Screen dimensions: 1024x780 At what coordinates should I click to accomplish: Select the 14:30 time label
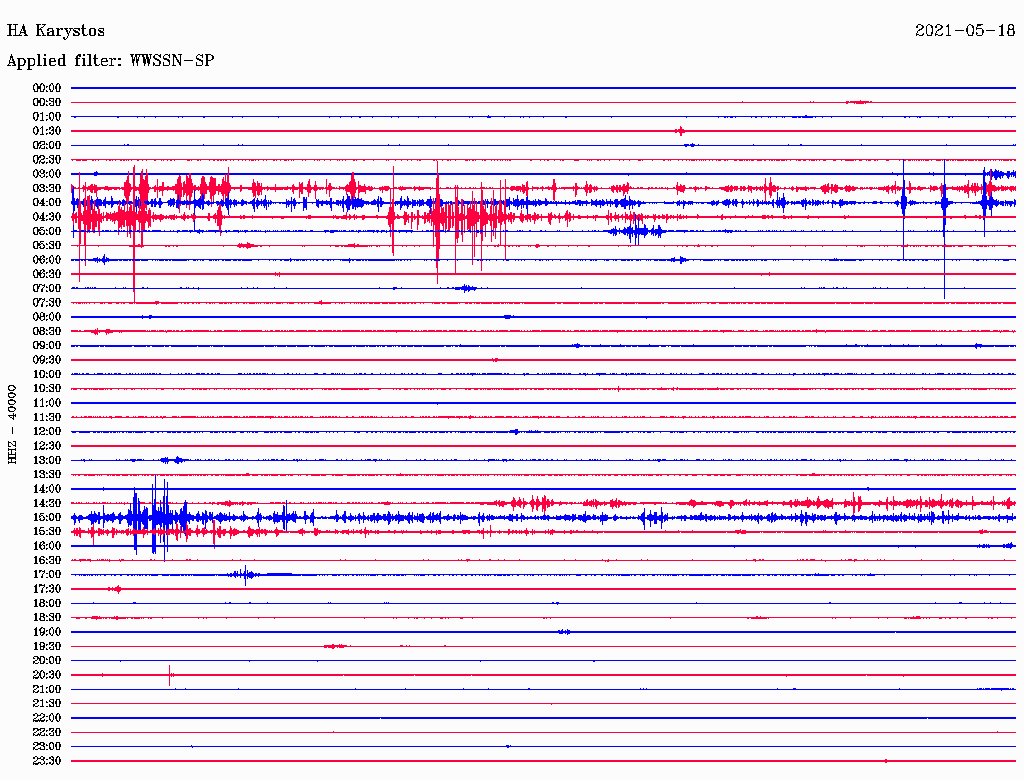click(x=47, y=503)
